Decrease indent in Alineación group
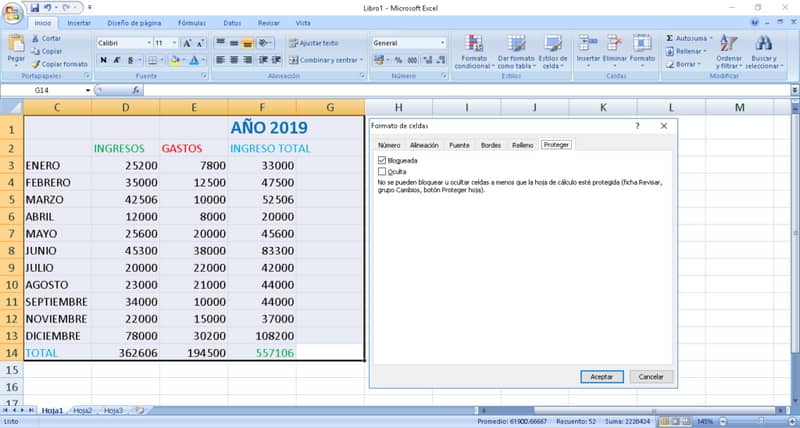Screen dimensions: 800x428 [x=263, y=60]
